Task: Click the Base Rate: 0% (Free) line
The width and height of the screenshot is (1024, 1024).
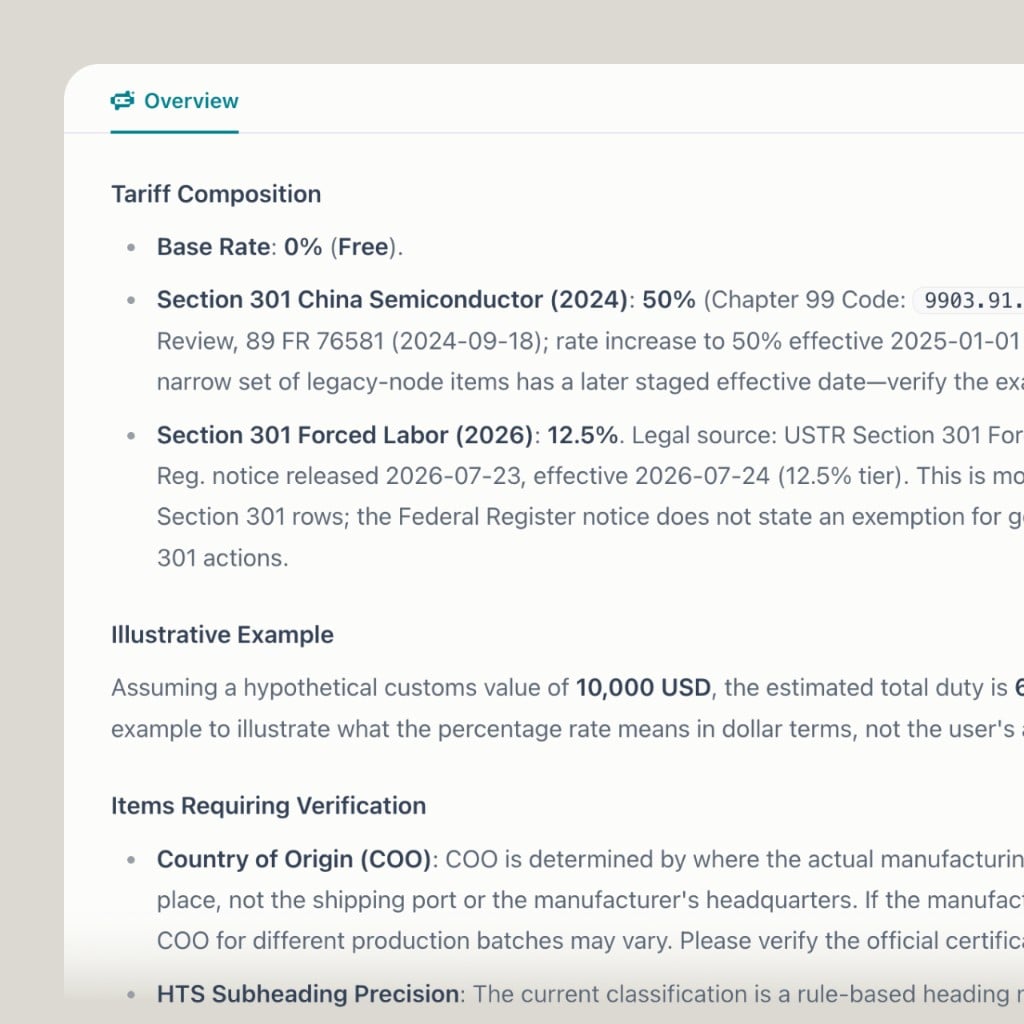Action: (x=280, y=247)
